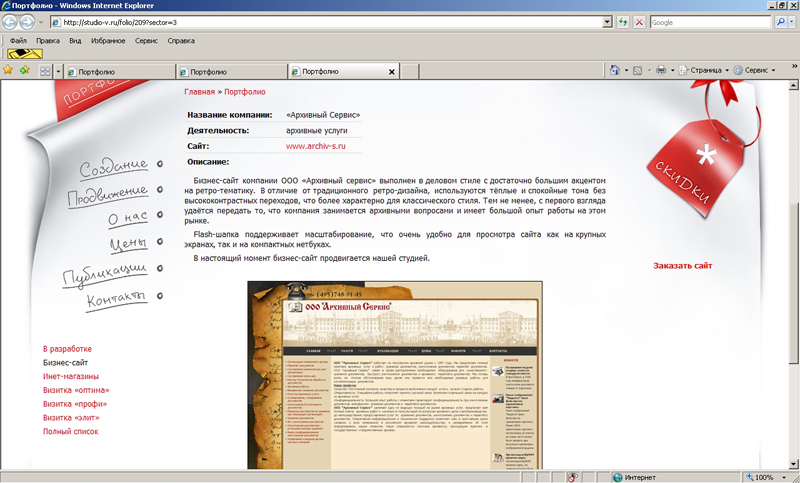800x483 pixels.
Task: Click the page scrollbar down arrow
Action: (x=794, y=464)
